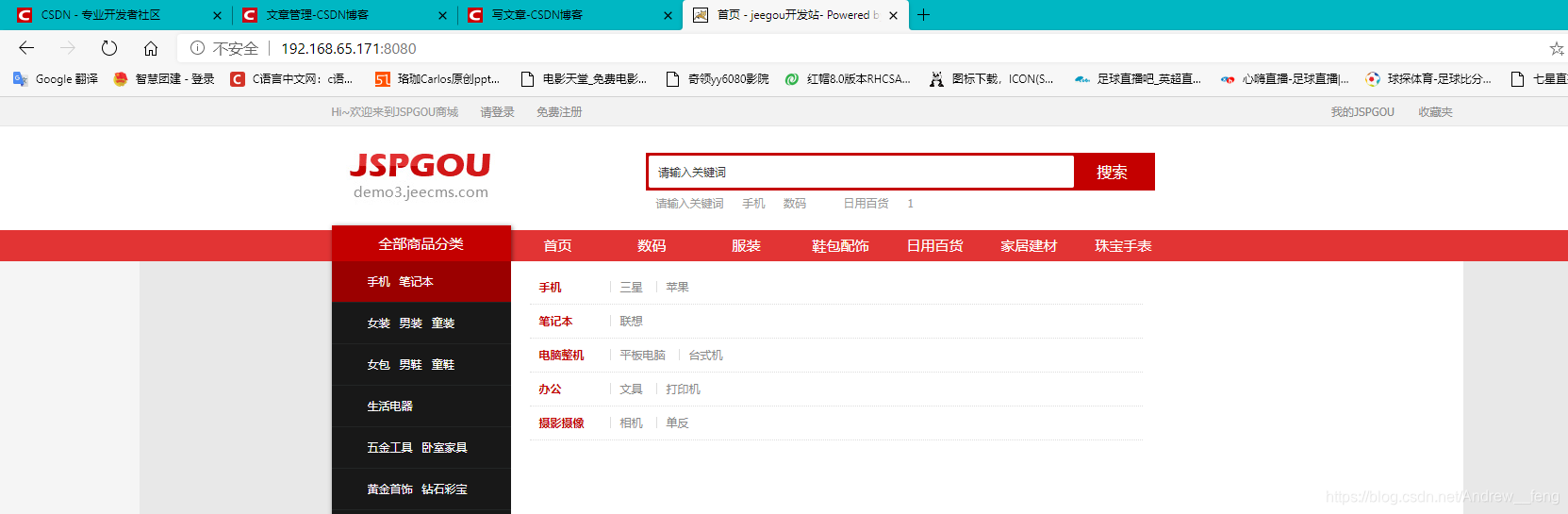Close the 文章管理-CSDN博客 tab
The height and width of the screenshot is (514, 1568).
pyautogui.click(x=443, y=15)
